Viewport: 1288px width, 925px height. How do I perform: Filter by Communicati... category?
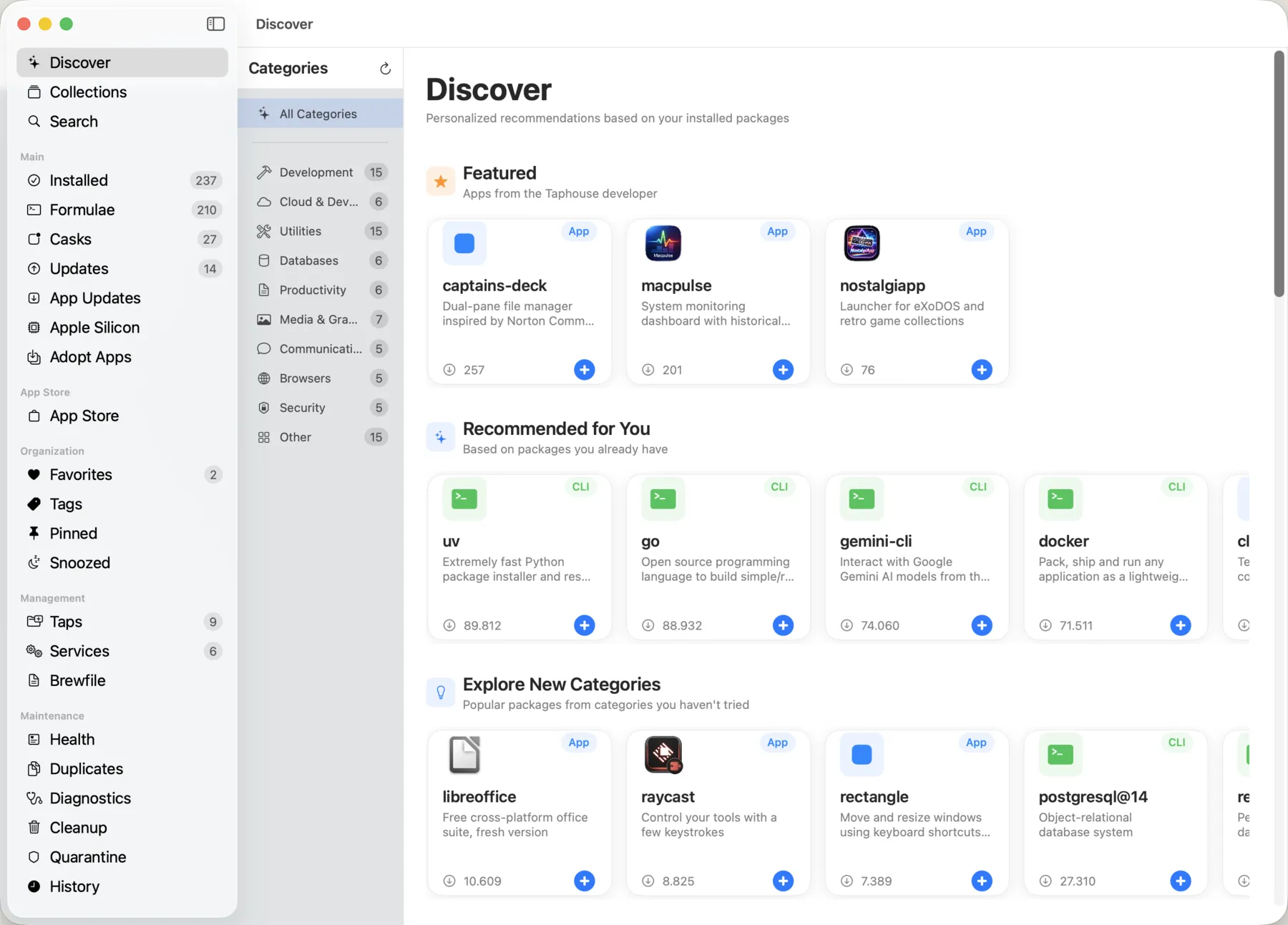(x=321, y=349)
